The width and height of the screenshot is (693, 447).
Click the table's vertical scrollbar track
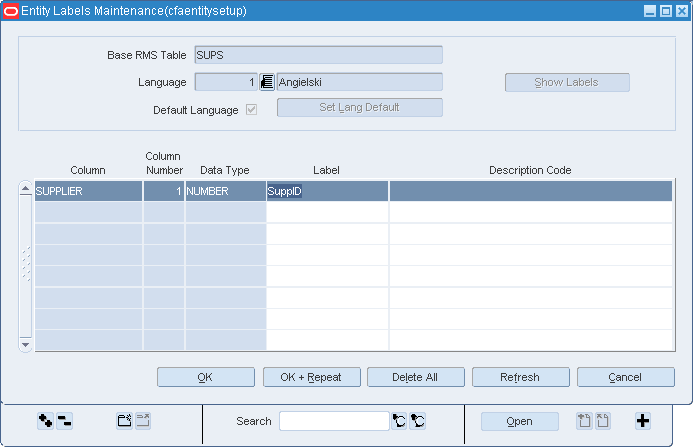pos(26,266)
